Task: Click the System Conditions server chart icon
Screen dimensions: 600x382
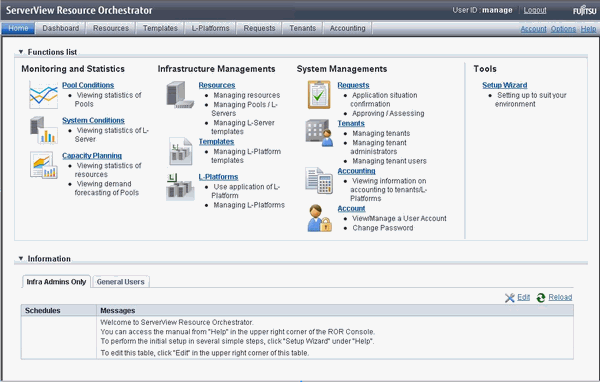Action: [44, 130]
